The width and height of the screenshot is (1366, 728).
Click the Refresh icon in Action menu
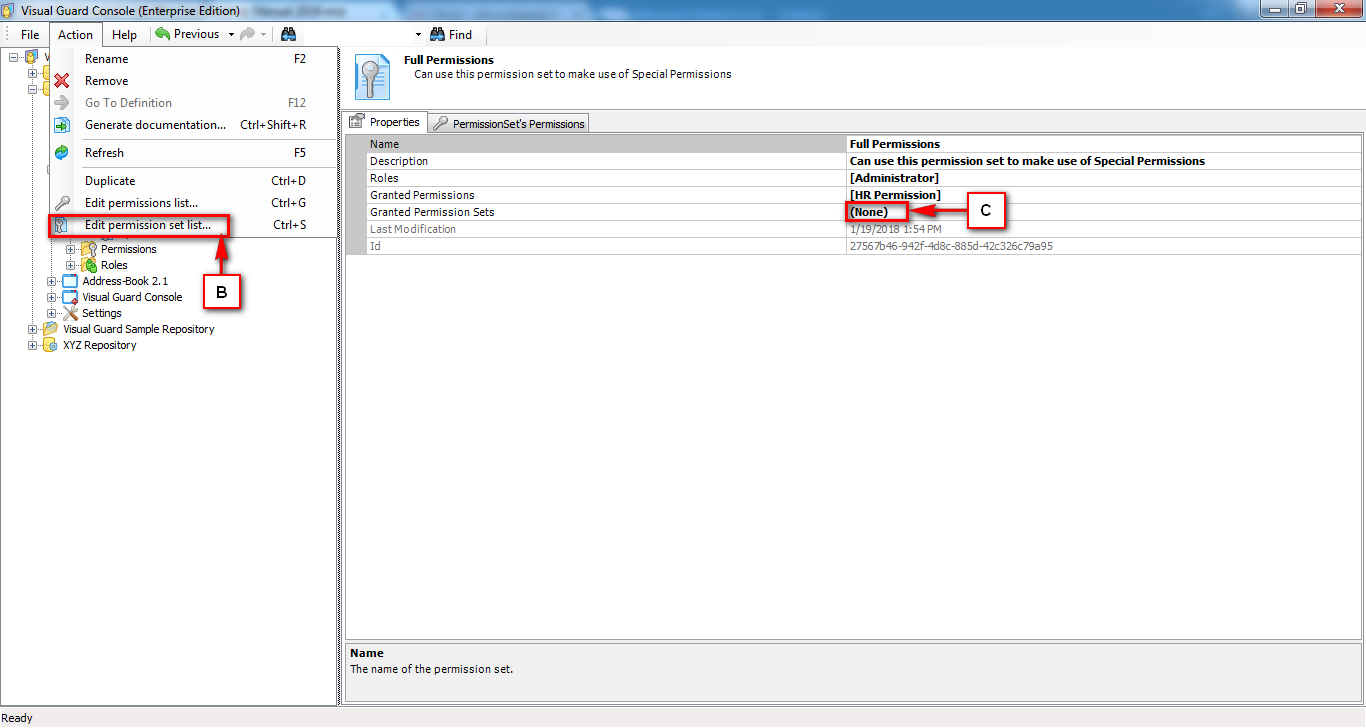tap(62, 153)
